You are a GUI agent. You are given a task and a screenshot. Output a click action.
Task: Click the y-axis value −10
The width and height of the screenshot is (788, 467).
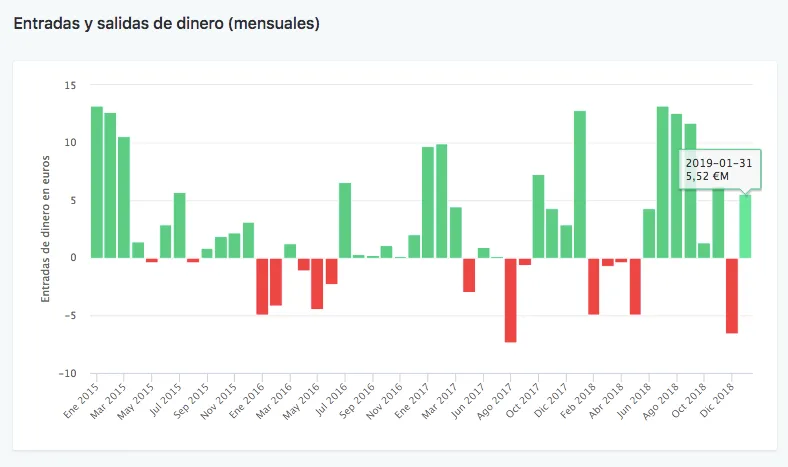(x=67, y=374)
